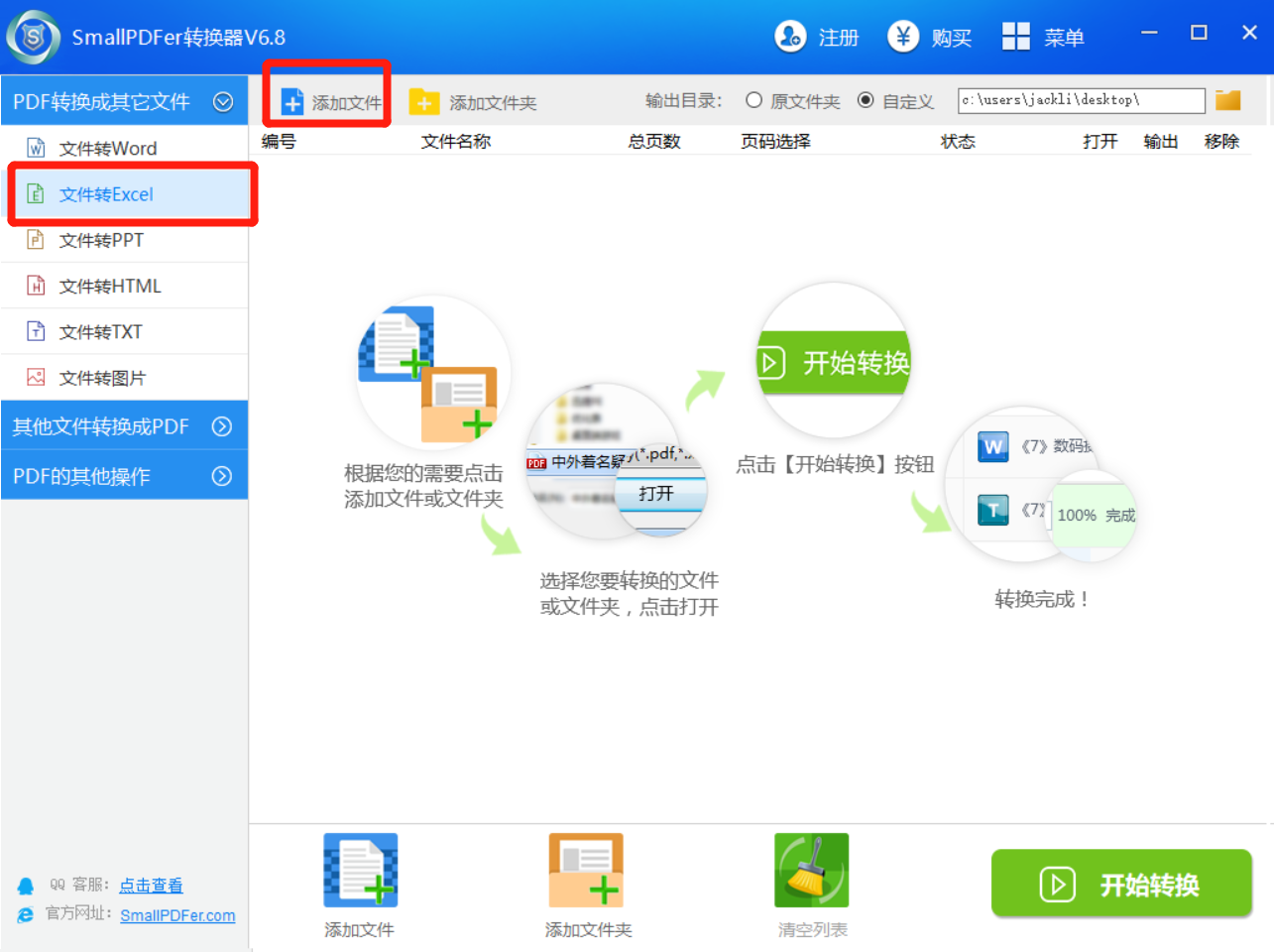
Task: Open the 点击查看 QQ support link
Action: point(151,886)
